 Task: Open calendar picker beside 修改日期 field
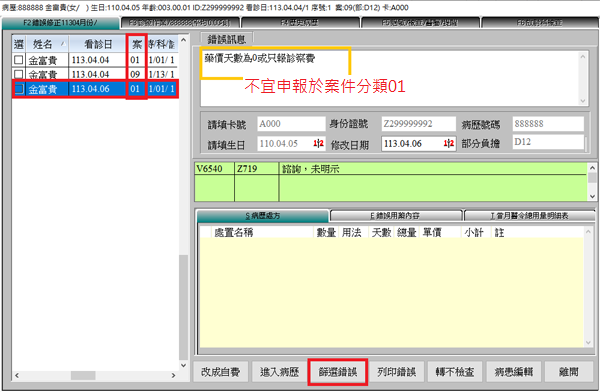point(449,144)
